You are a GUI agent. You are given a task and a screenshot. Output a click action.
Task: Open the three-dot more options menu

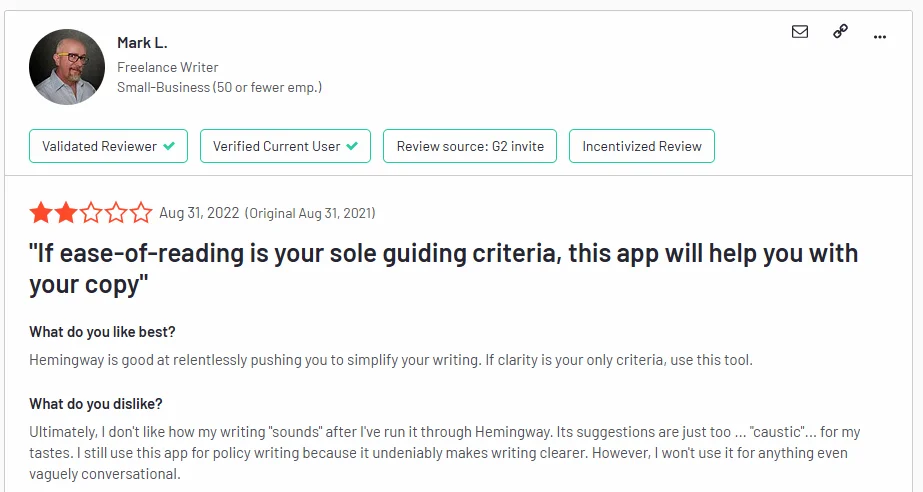click(x=880, y=35)
